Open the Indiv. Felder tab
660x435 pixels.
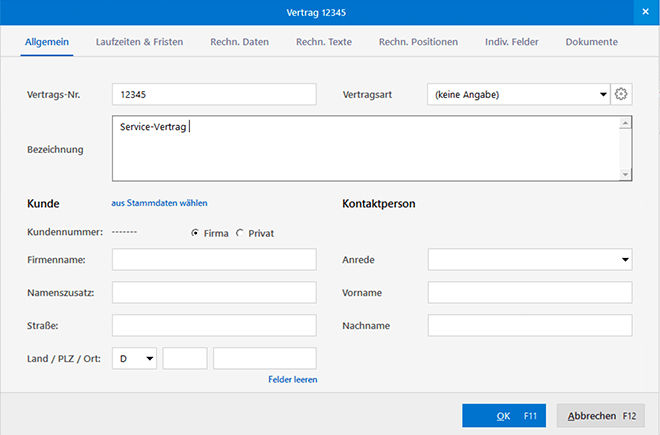coord(512,42)
